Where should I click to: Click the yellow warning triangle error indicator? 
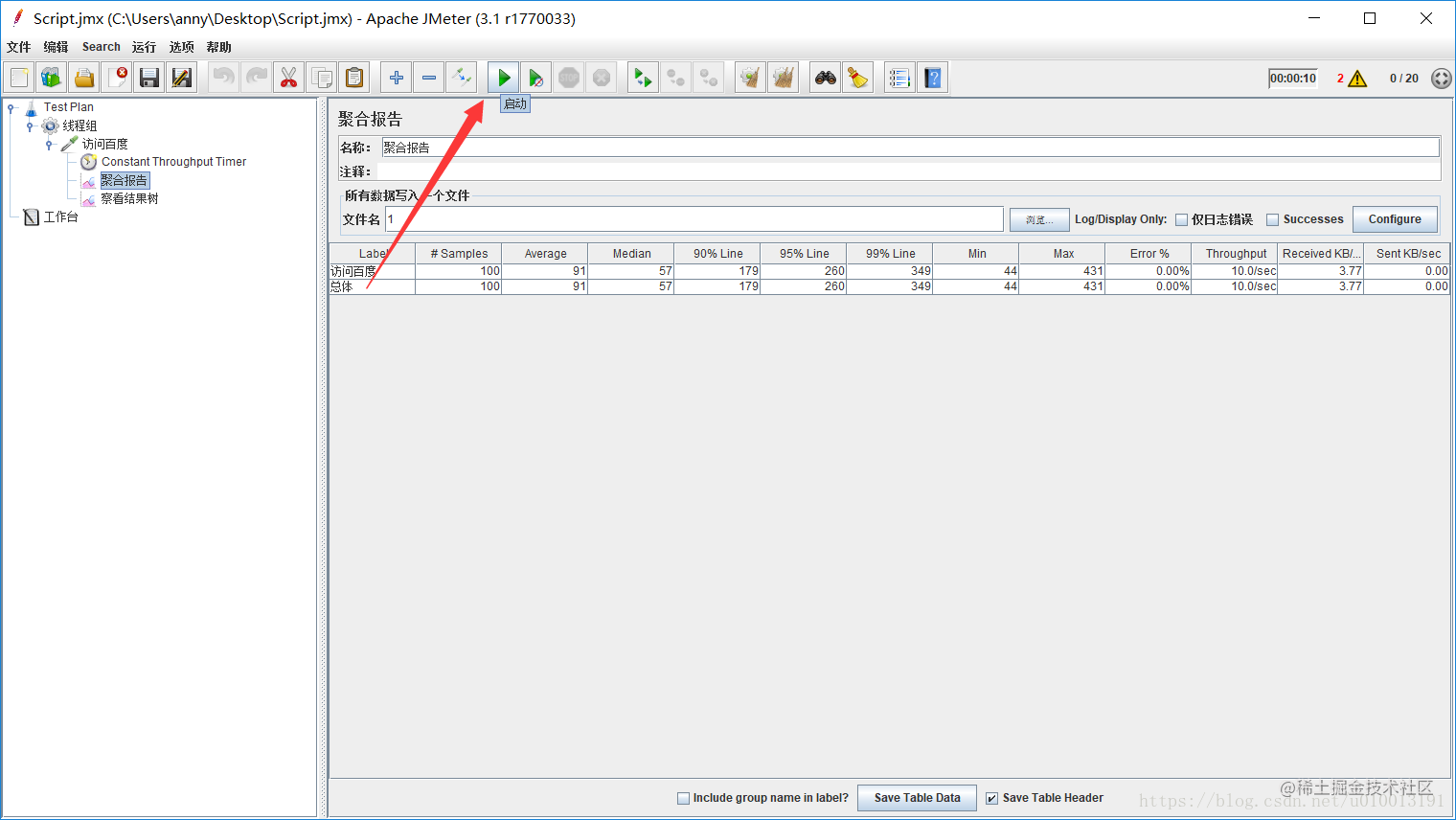click(1357, 79)
